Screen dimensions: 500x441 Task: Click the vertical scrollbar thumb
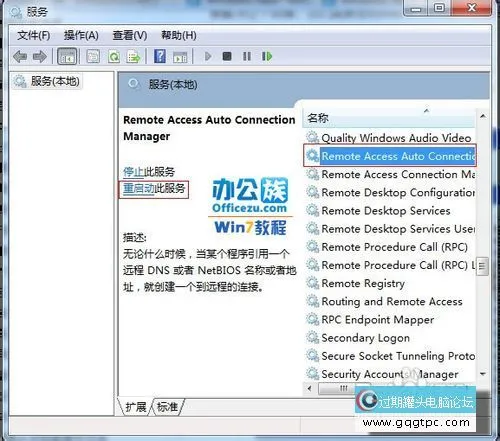tap(482, 266)
